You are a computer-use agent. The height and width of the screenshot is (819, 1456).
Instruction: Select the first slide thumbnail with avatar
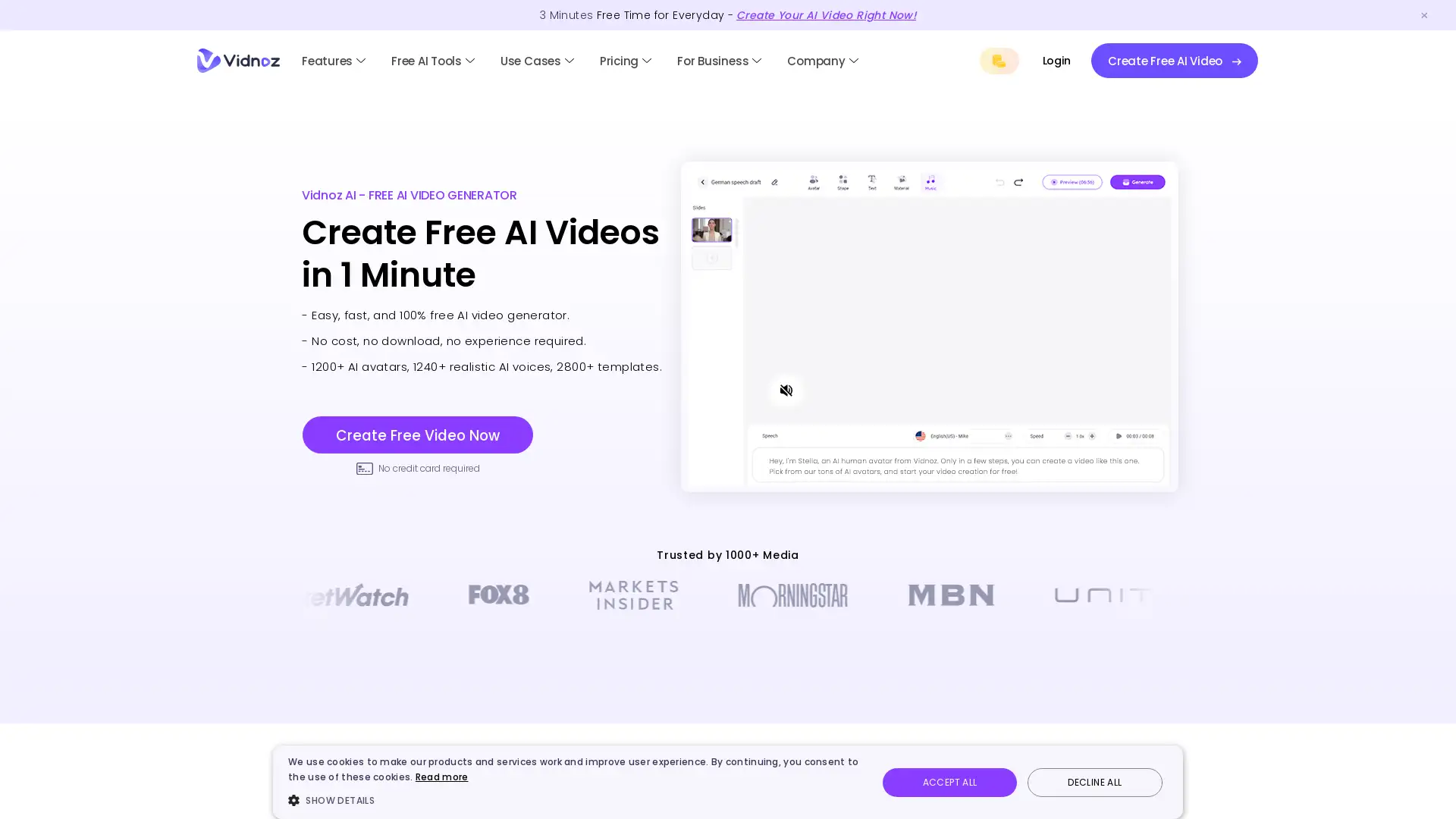[711, 230]
